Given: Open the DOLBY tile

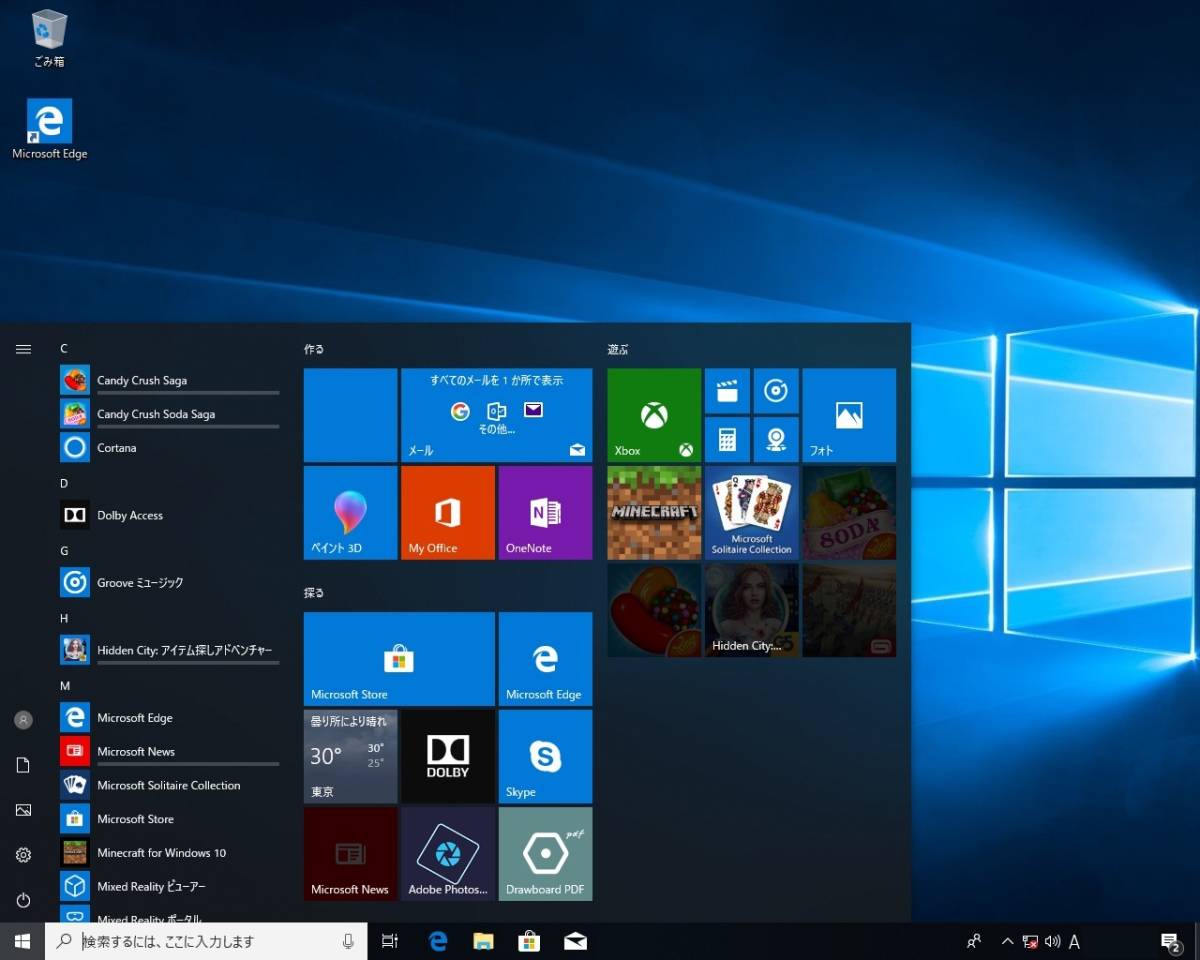Looking at the screenshot, I should (x=447, y=757).
